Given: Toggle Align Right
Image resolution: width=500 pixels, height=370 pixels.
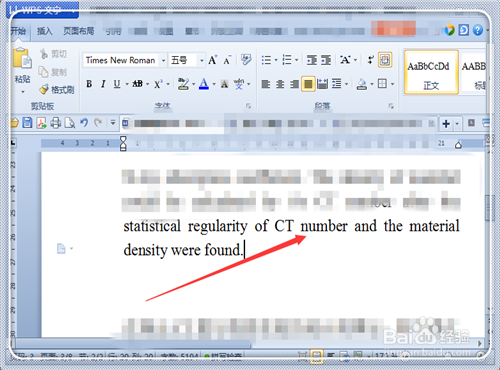Looking at the screenshot, I should click(294, 84).
